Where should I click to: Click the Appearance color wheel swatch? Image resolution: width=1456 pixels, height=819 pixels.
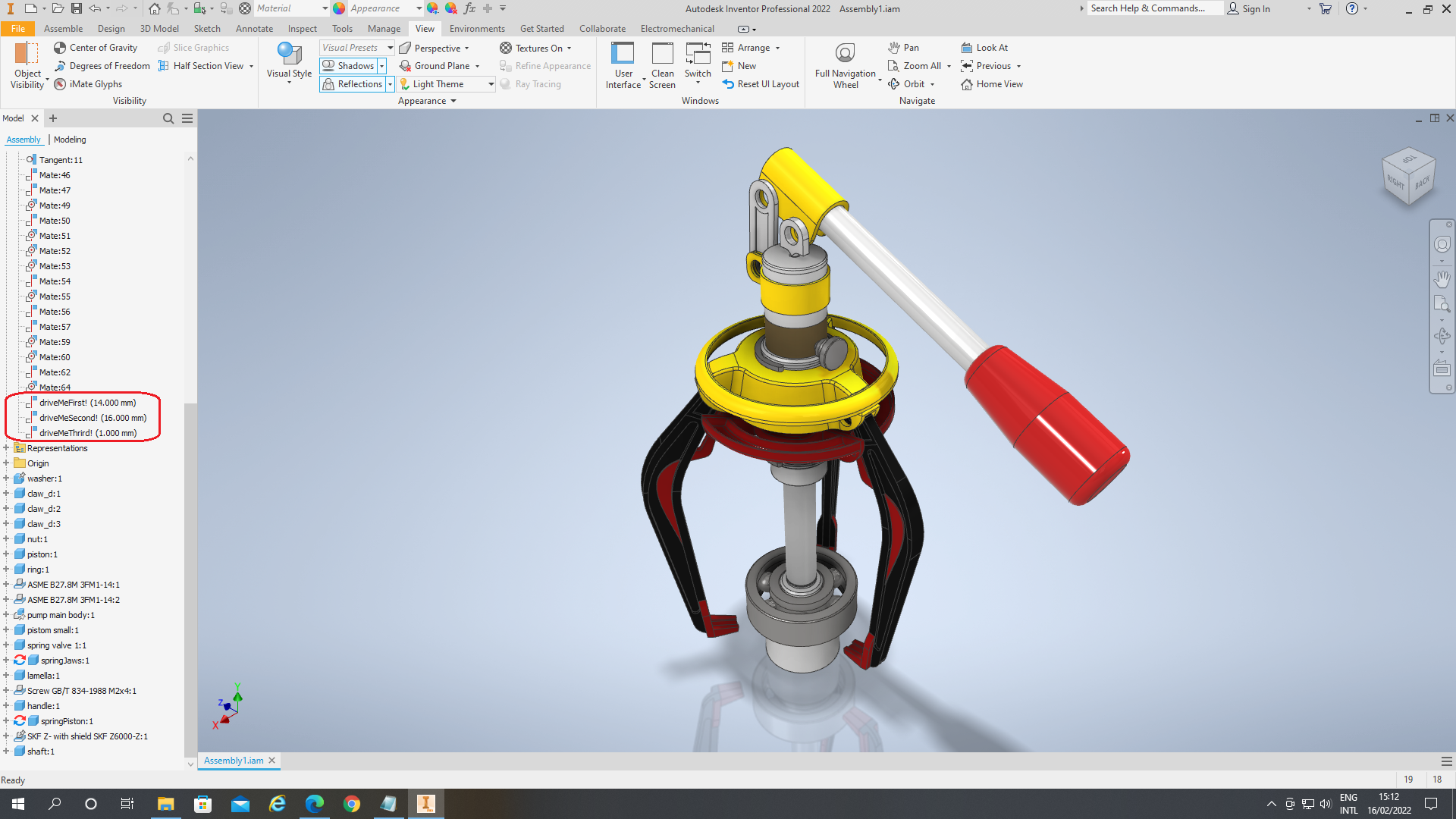point(339,8)
